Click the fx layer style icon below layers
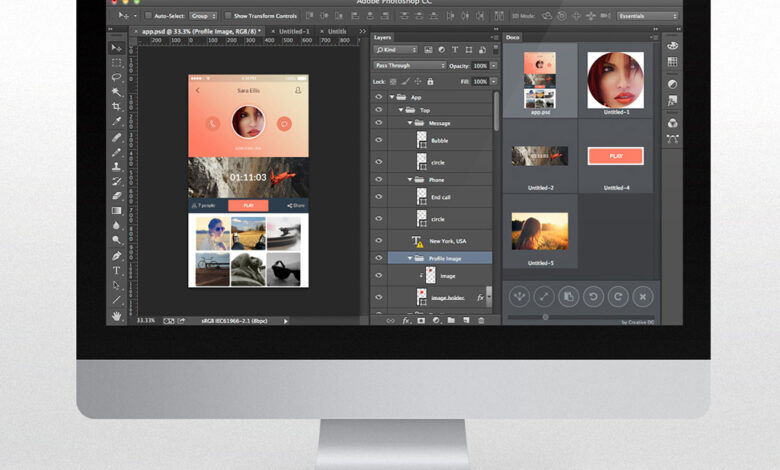 (406, 320)
